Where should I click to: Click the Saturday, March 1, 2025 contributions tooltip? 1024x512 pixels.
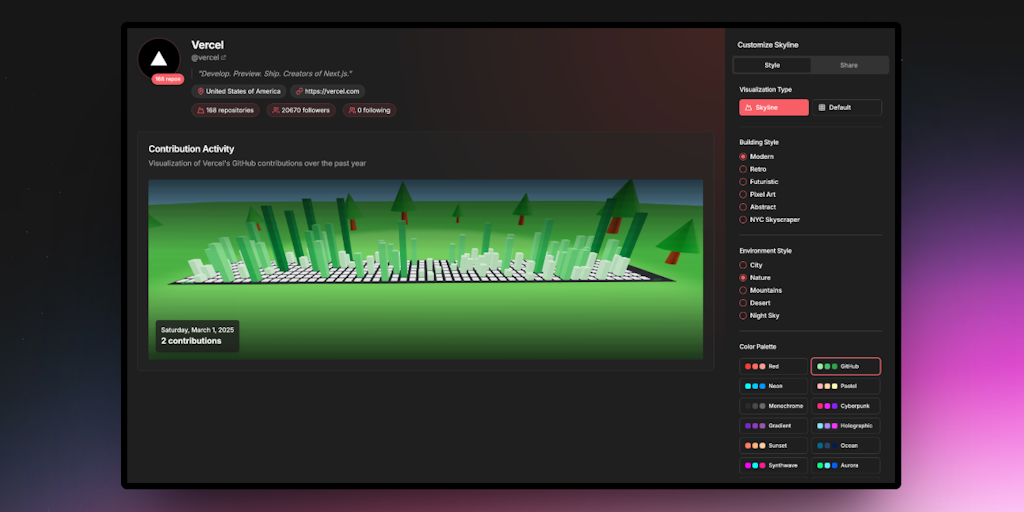[x=197, y=336]
